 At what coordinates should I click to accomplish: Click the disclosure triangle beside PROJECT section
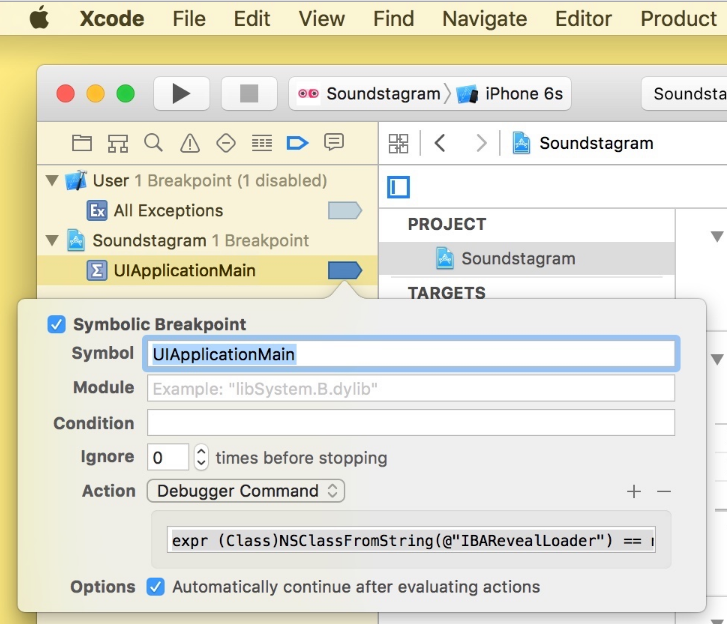pos(717,236)
